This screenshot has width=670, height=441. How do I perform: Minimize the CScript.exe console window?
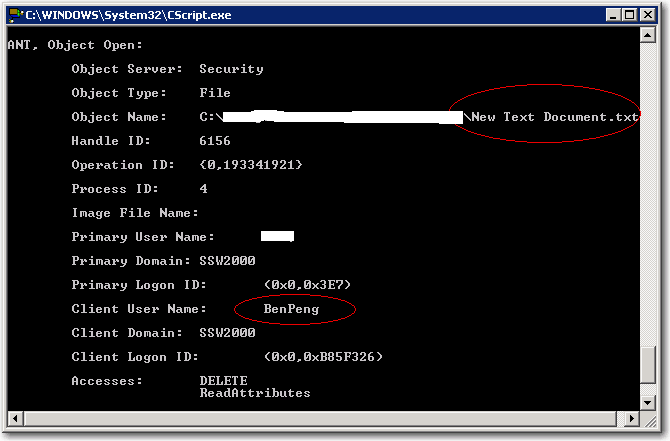[x=612, y=14]
